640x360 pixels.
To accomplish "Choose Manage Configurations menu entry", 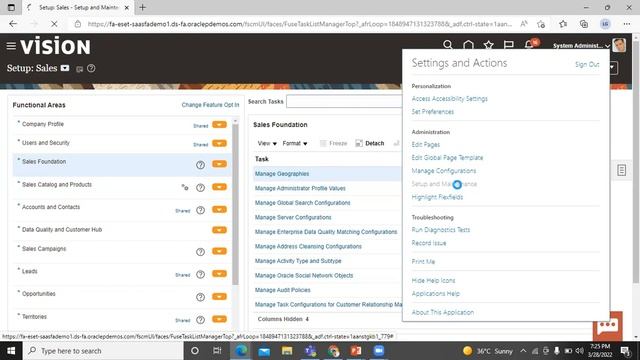I will [x=444, y=171].
